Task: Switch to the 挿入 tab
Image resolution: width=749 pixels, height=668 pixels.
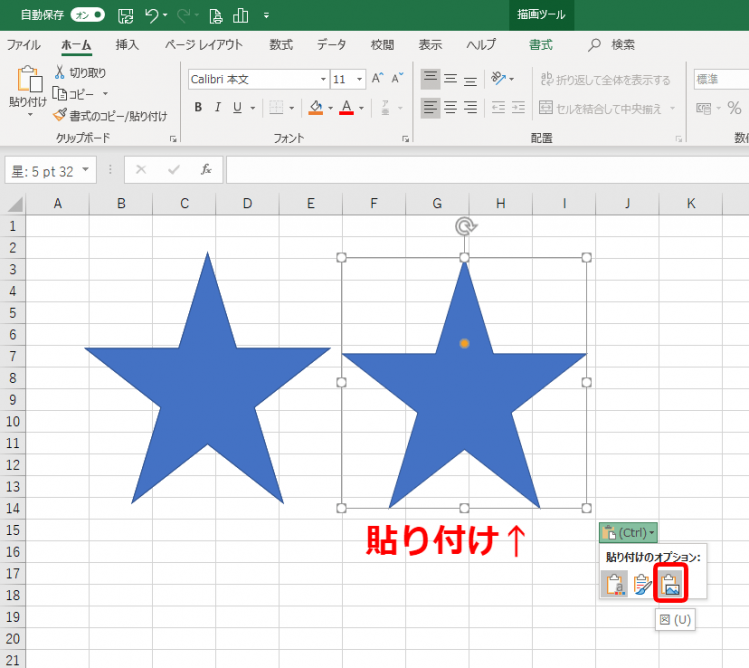Action: click(127, 45)
